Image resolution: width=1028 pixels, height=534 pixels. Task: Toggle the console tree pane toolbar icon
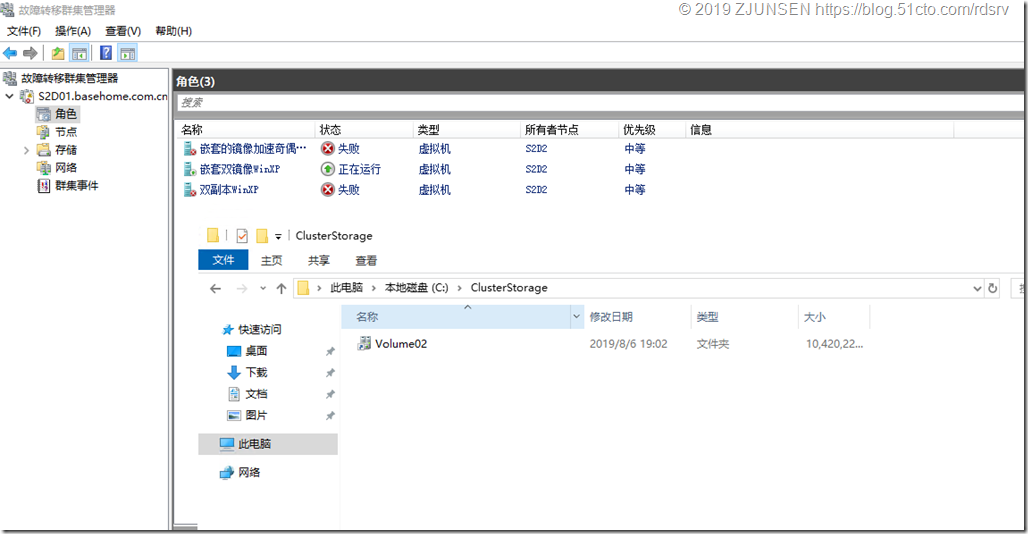[x=79, y=54]
